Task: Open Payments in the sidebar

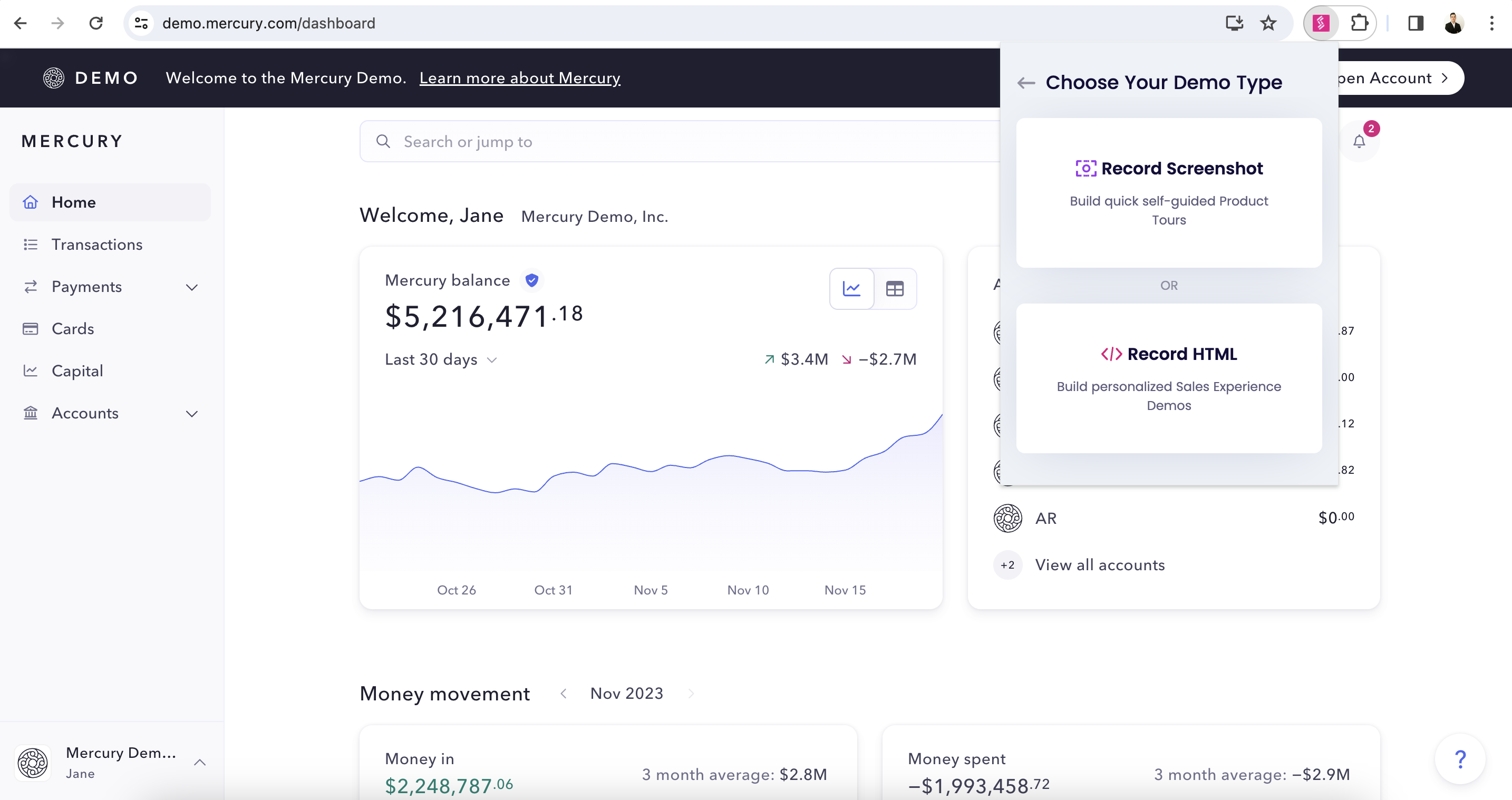Action: tap(110, 287)
